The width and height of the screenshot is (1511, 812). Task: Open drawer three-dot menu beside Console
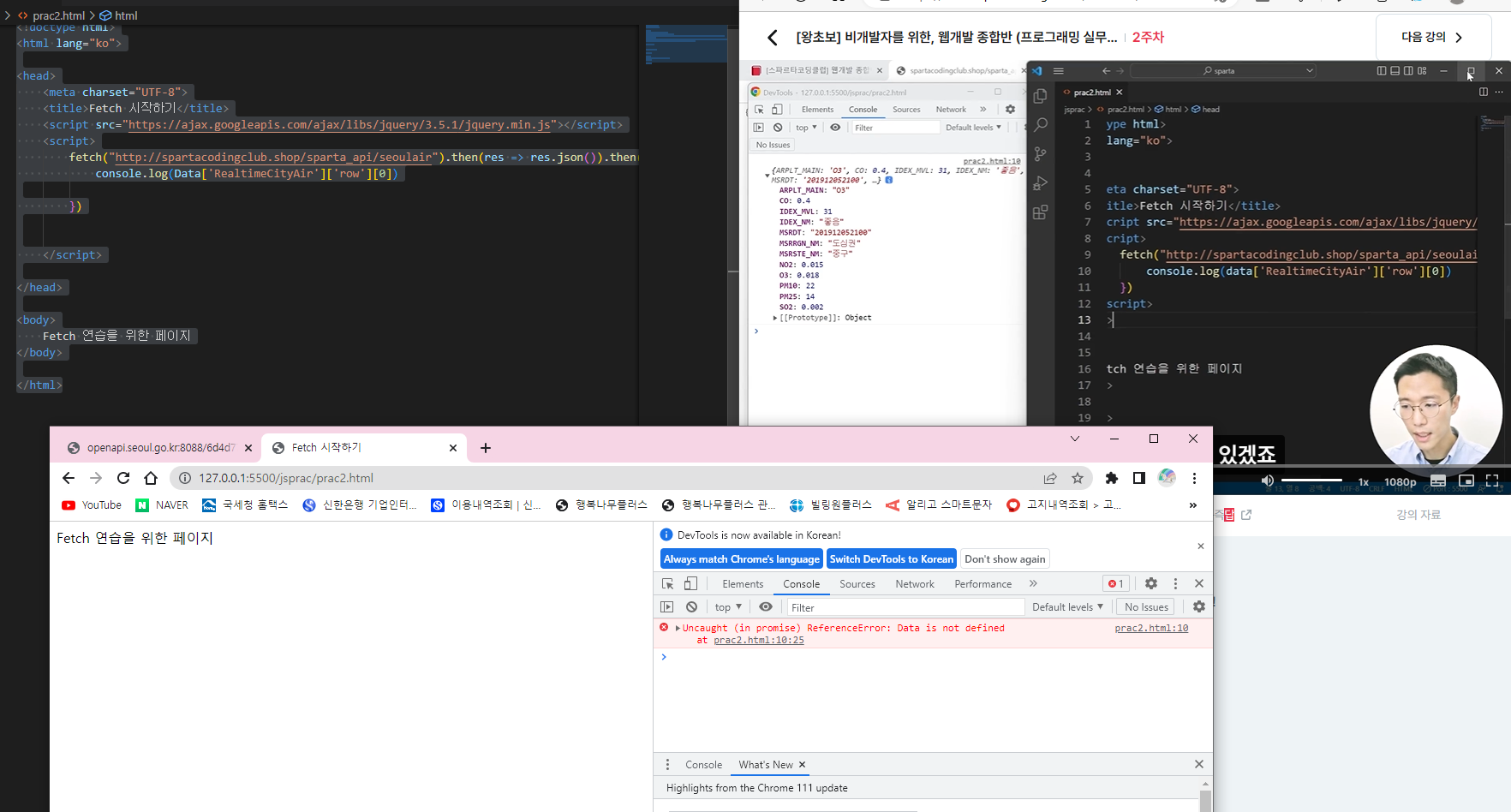point(668,765)
